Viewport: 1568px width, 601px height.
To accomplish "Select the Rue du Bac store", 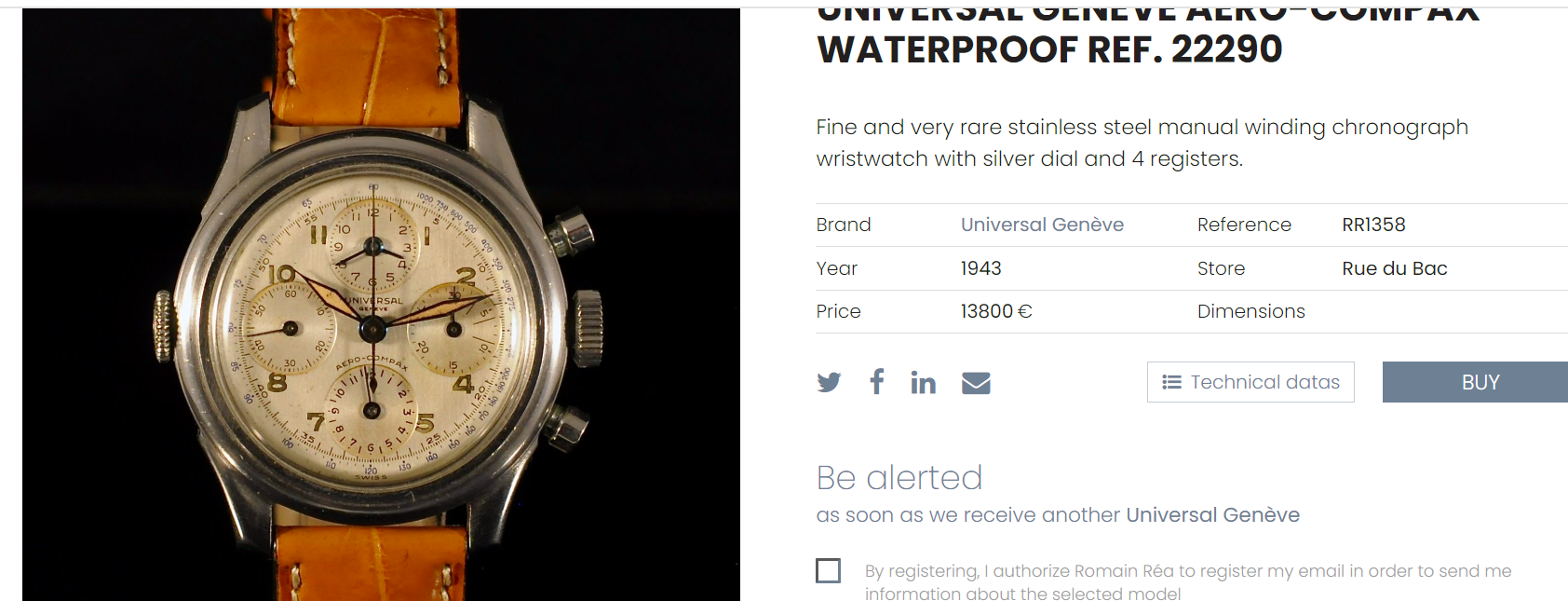I will point(1394,268).
